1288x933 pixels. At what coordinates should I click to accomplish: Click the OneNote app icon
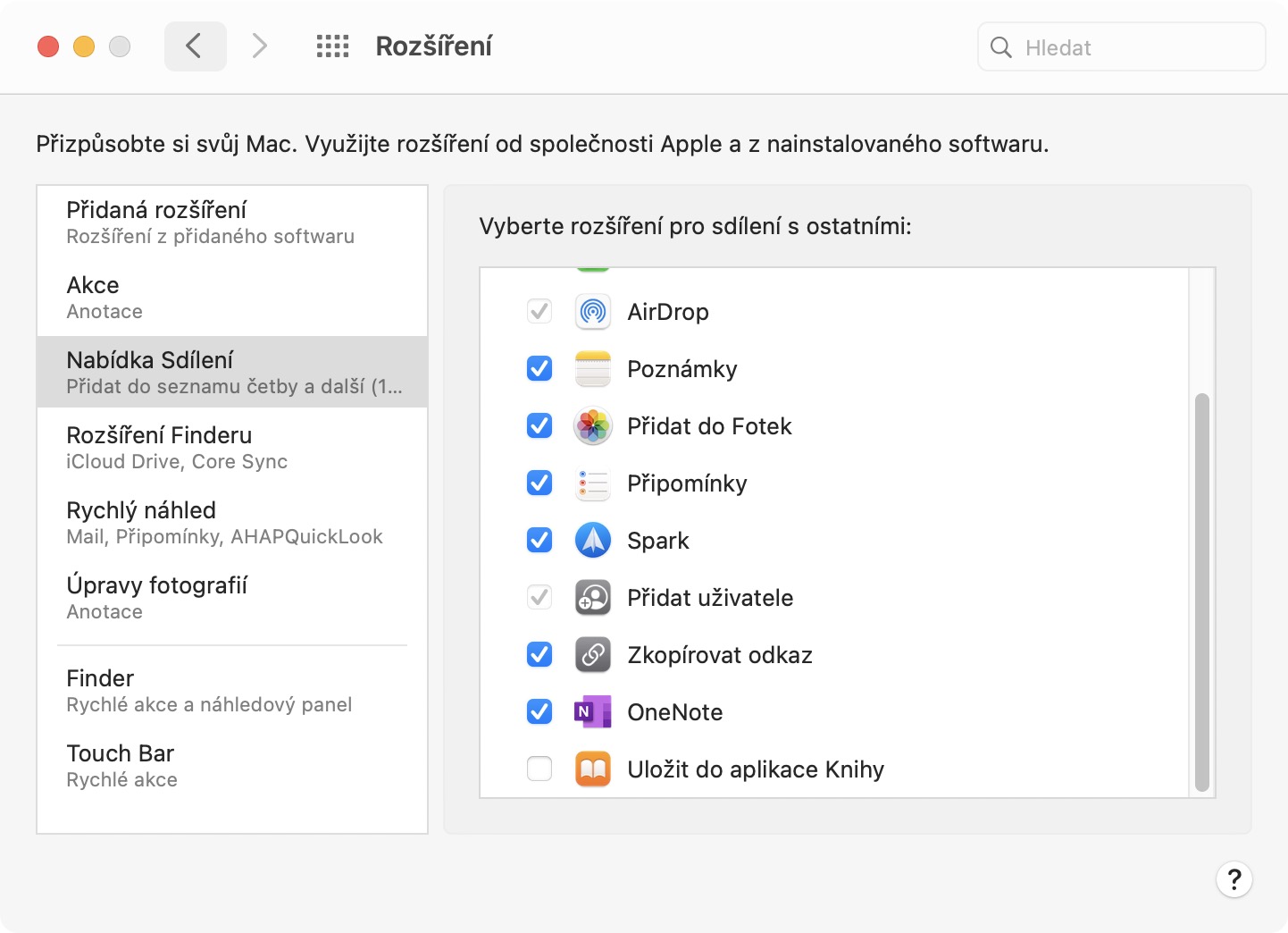[592, 712]
